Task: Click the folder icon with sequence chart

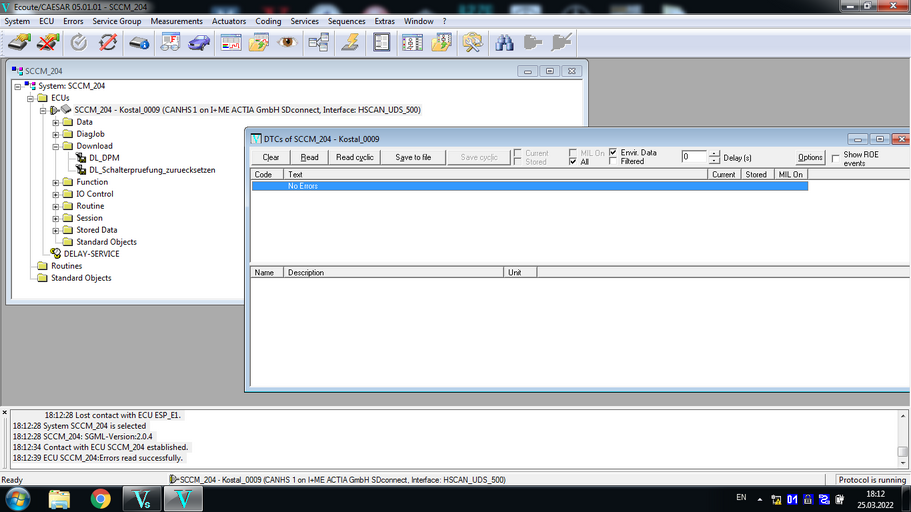Action: tap(441, 42)
